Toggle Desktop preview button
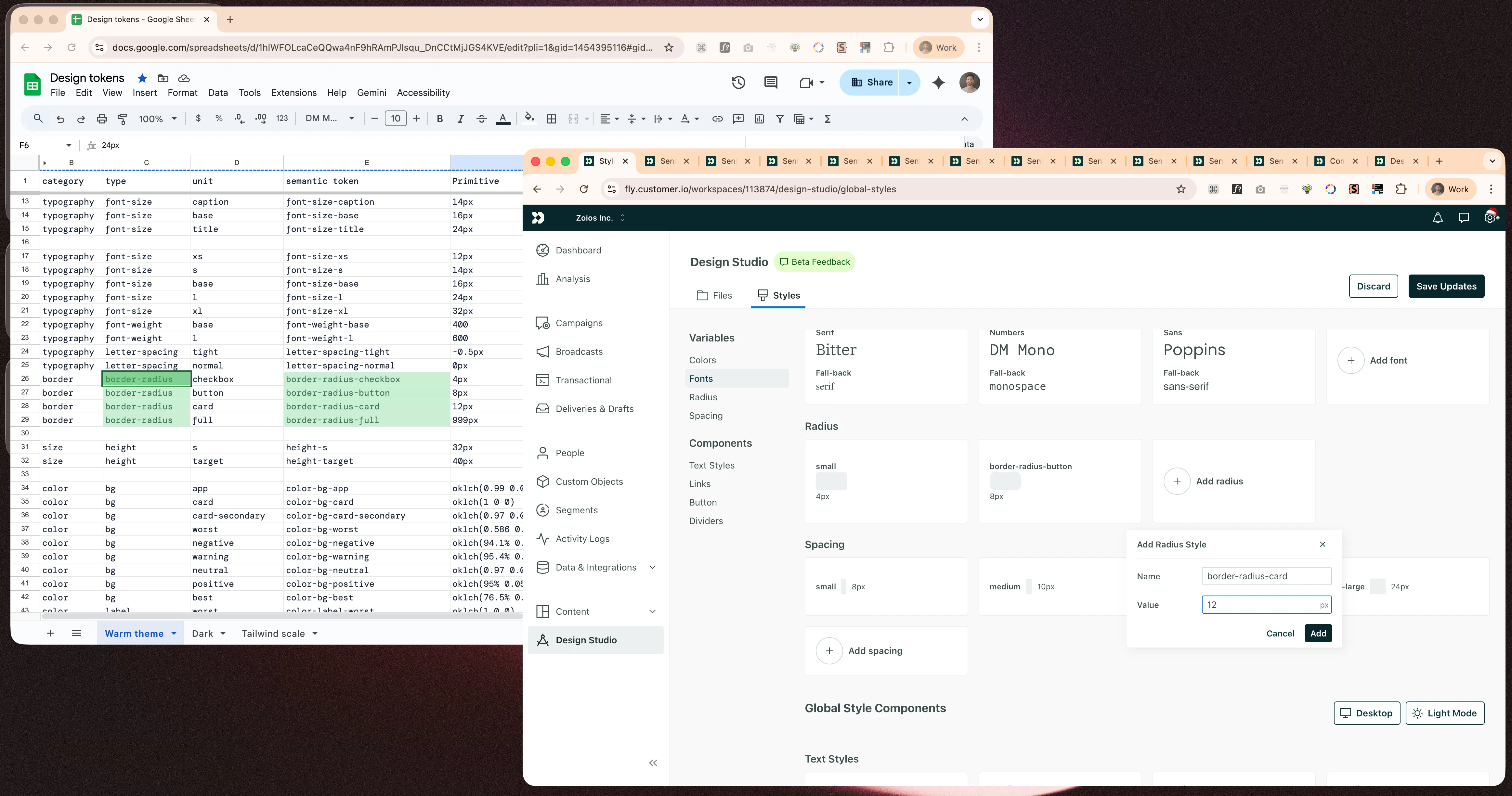 (x=1366, y=713)
